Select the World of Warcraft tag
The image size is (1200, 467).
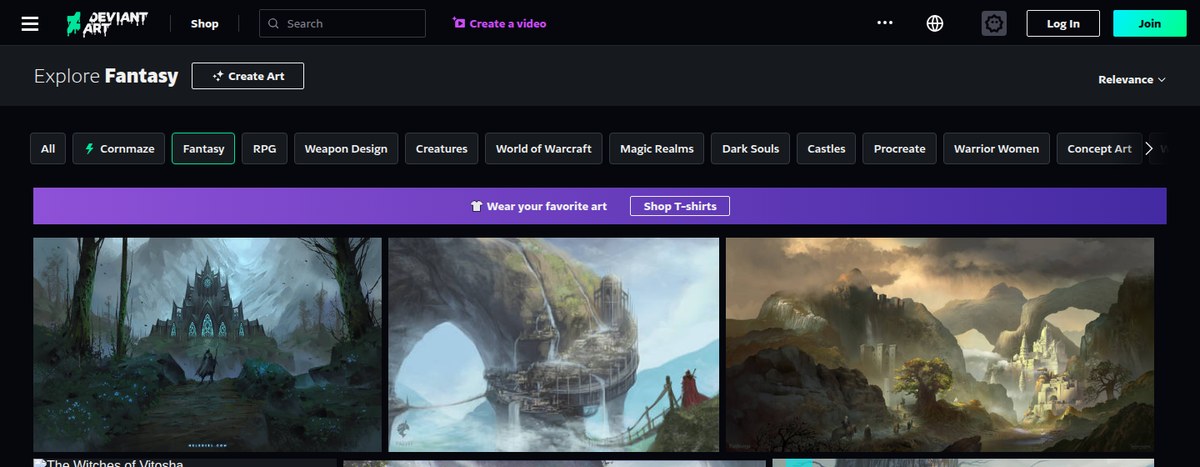[x=544, y=148]
